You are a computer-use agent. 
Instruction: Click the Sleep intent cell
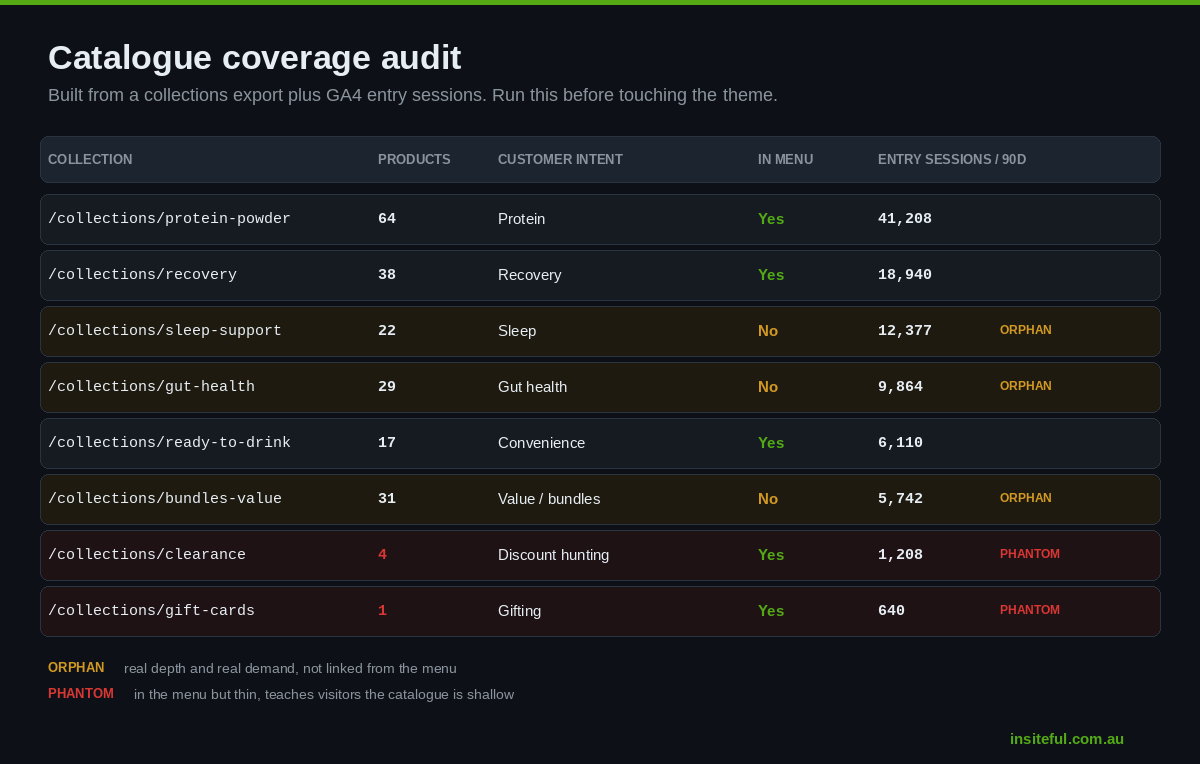pos(517,331)
